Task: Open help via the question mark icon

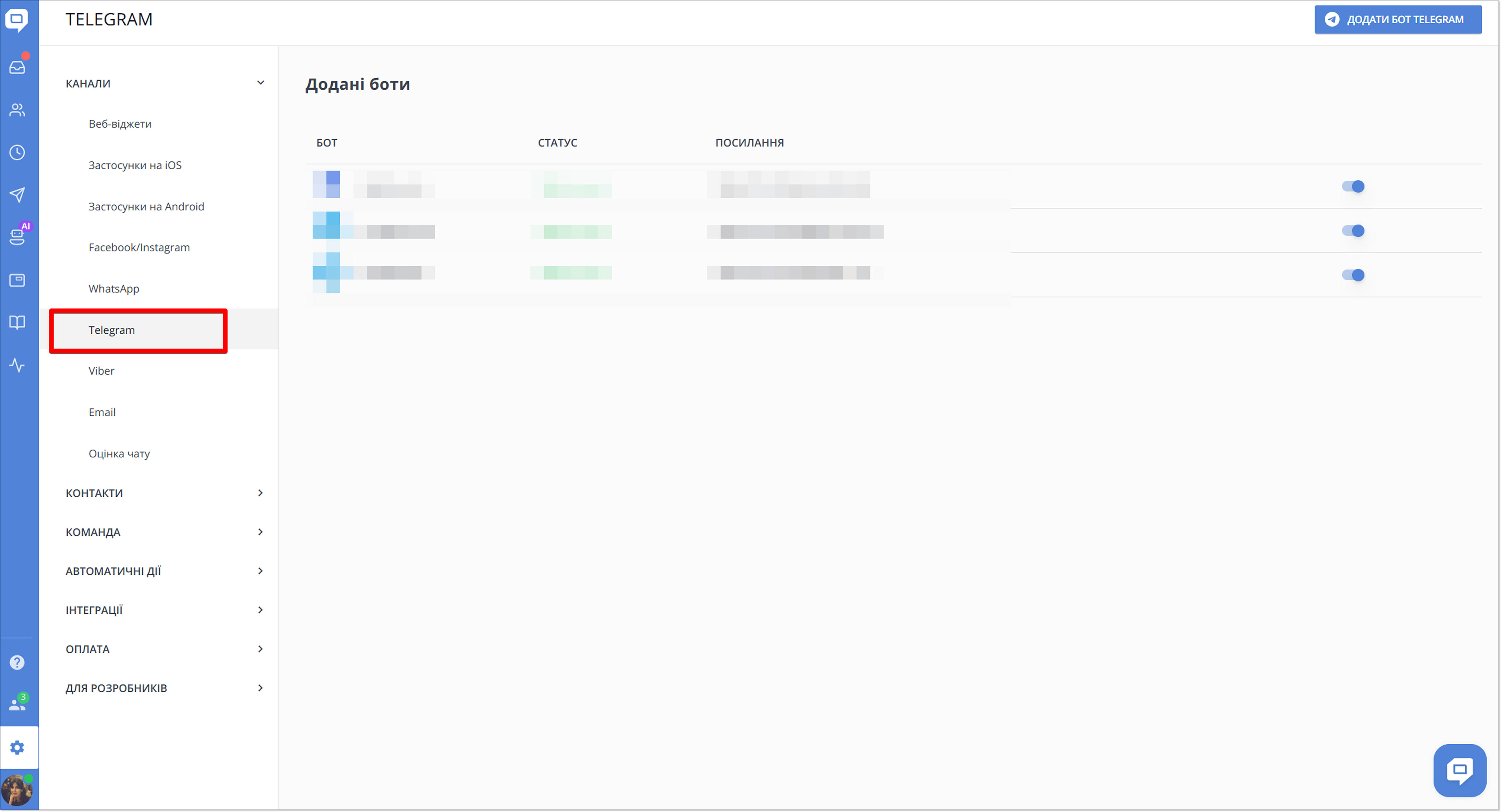Action: tap(17, 662)
